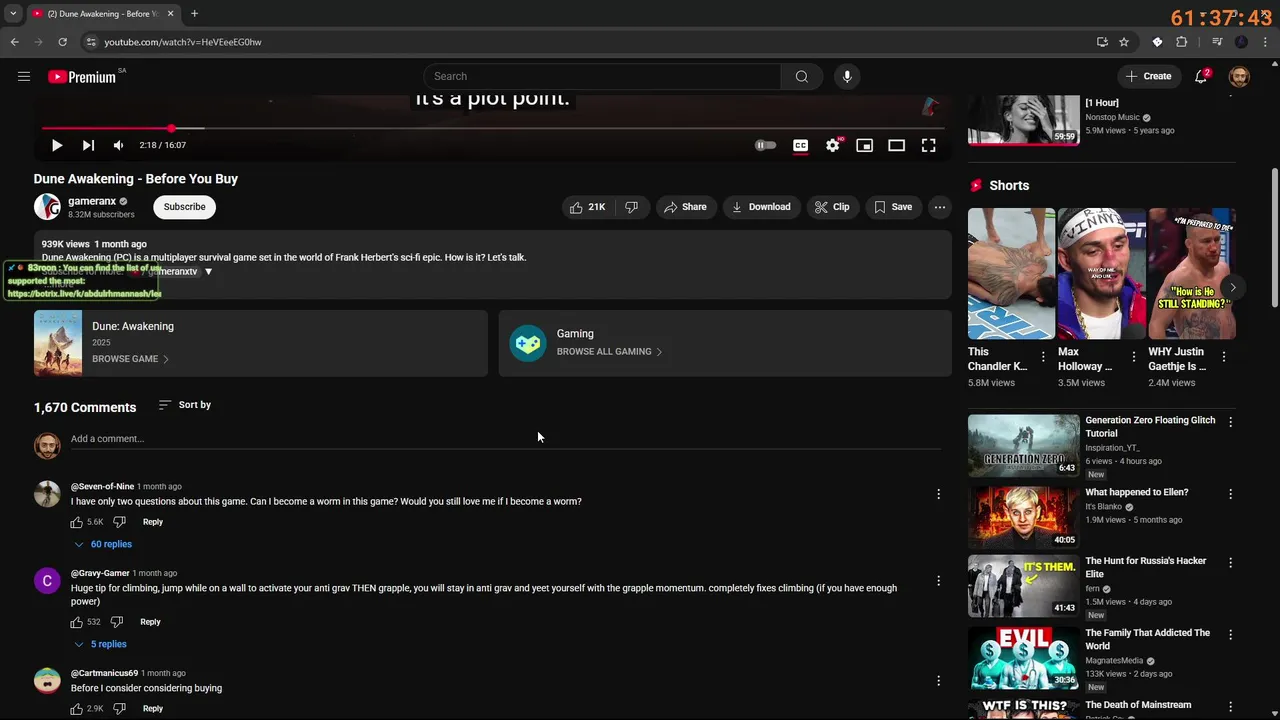The width and height of the screenshot is (1280, 720).
Task: Focus the Add a comment field
Action: tap(505, 439)
